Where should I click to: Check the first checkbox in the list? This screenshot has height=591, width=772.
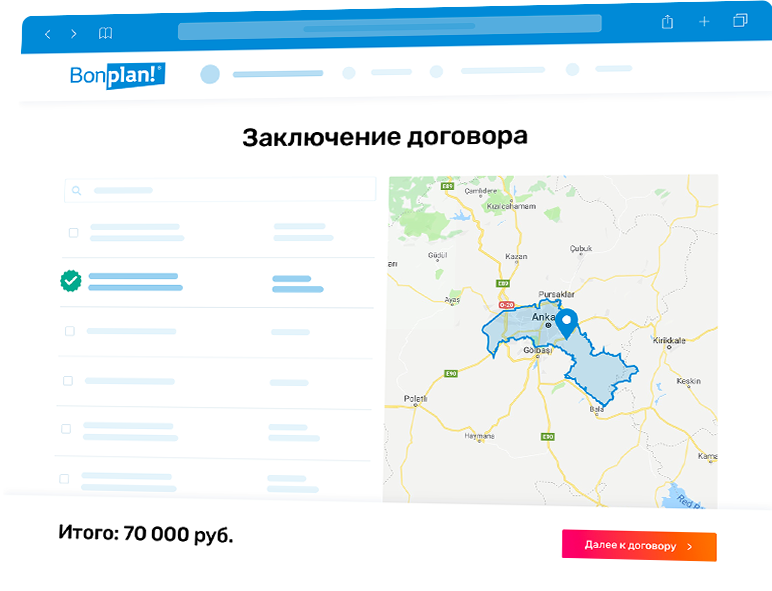[73, 232]
